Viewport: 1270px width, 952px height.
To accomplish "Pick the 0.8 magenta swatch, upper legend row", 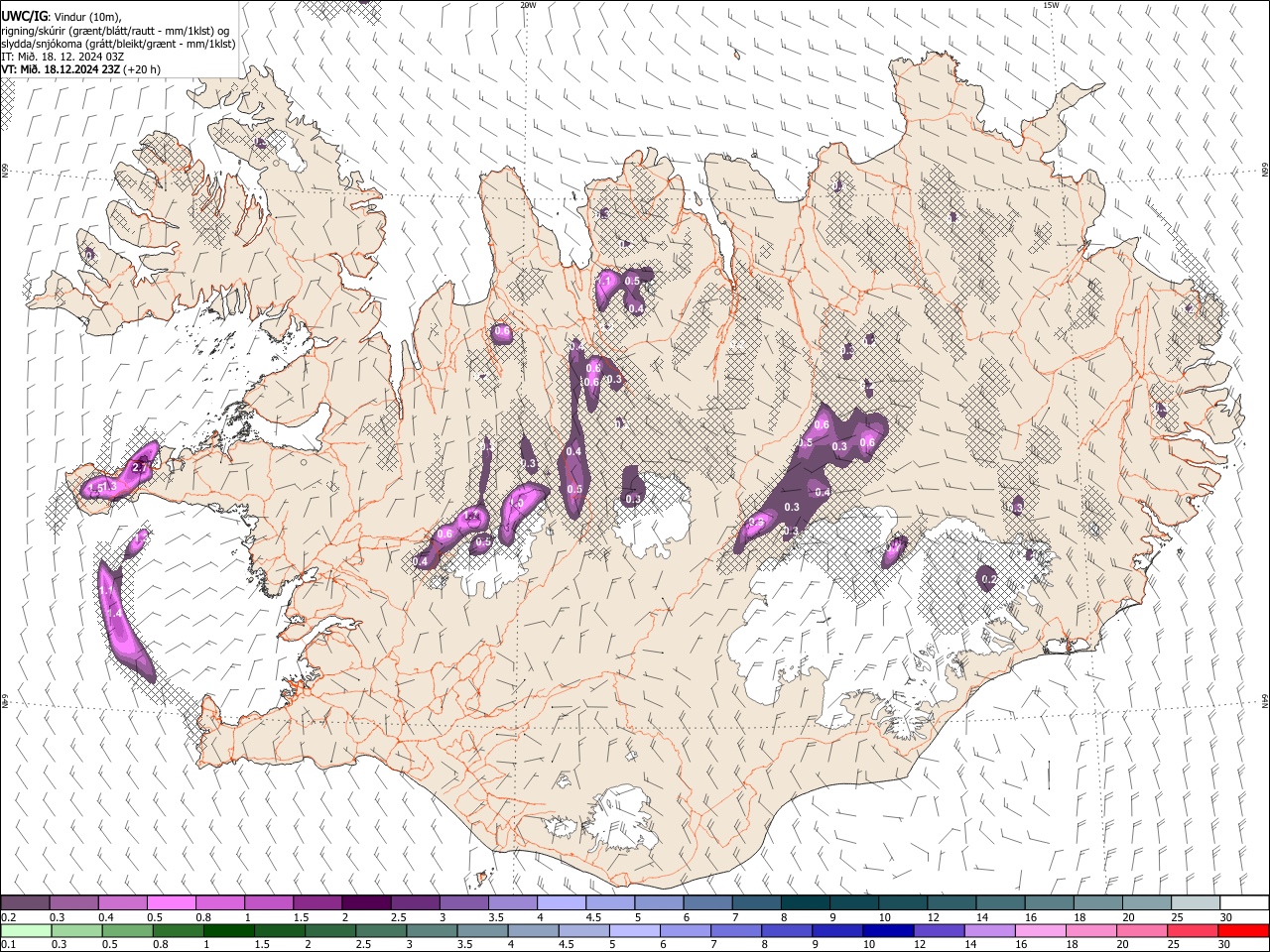I will click(x=220, y=903).
